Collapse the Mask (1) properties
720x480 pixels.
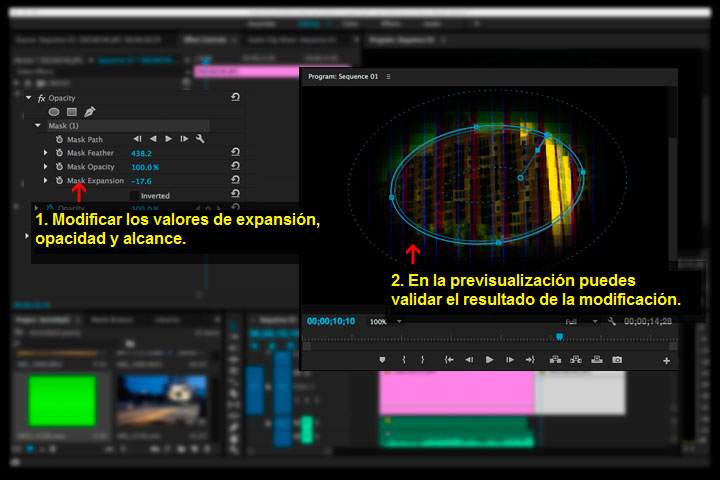(x=38, y=125)
